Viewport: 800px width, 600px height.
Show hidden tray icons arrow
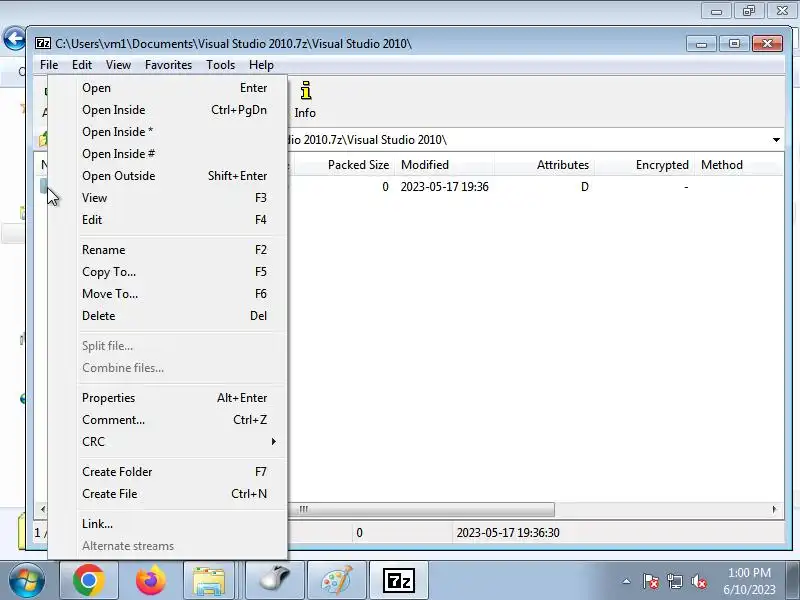pyautogui.click(x=627, y=581)
